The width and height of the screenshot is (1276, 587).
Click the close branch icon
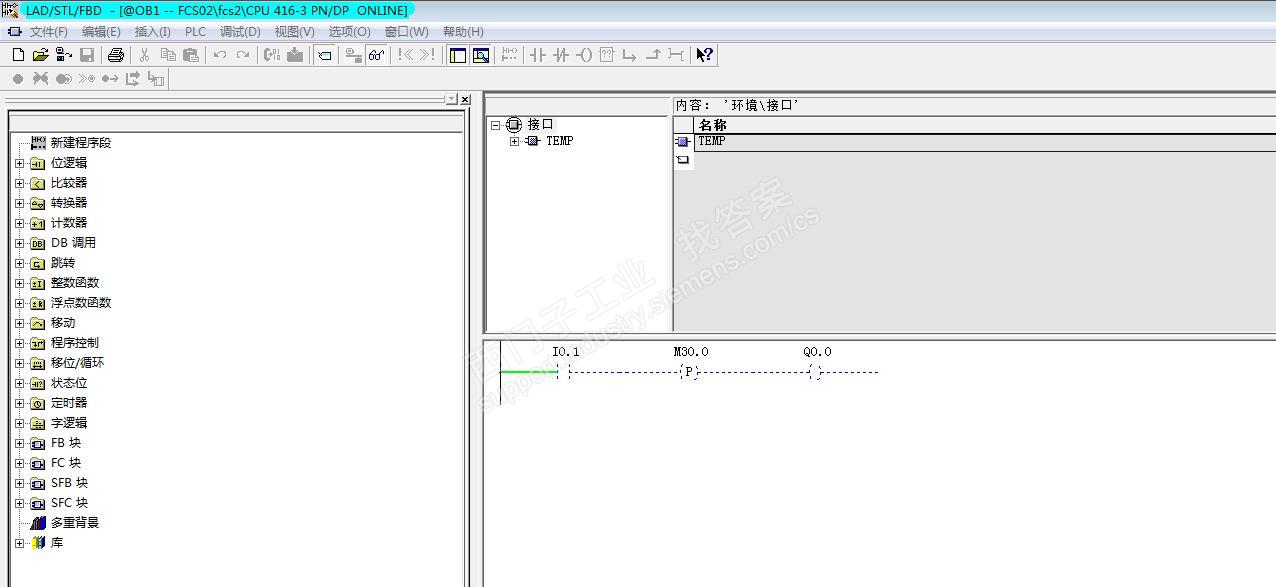click(653, 55)
